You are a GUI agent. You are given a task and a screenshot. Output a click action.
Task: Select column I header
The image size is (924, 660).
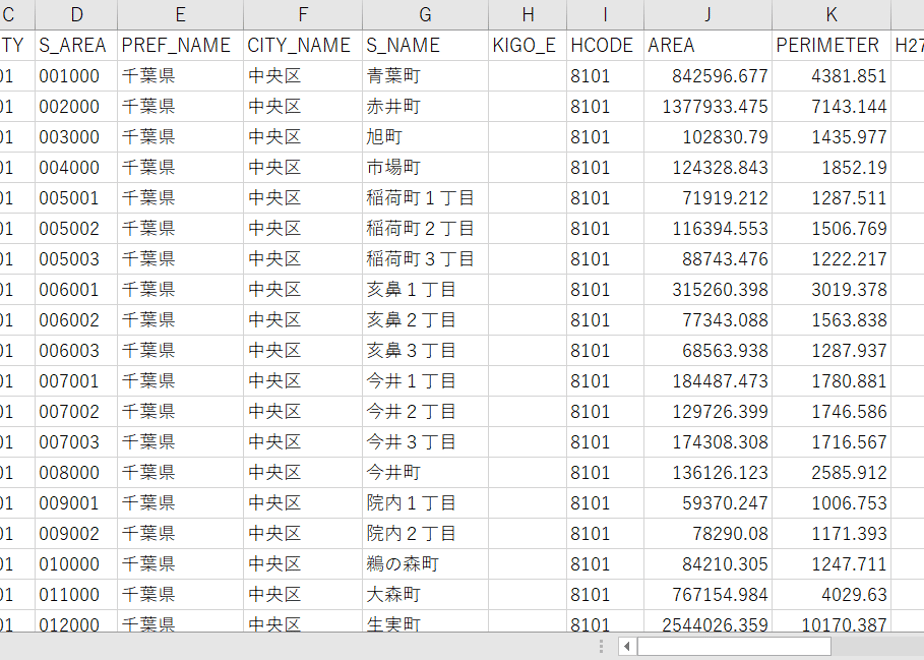[605, 15]
